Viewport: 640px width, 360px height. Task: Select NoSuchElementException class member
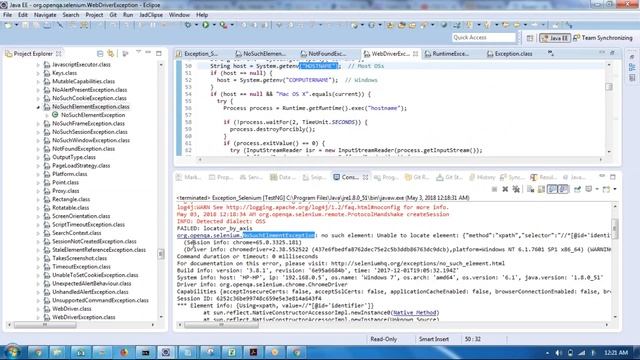(93, 115)
